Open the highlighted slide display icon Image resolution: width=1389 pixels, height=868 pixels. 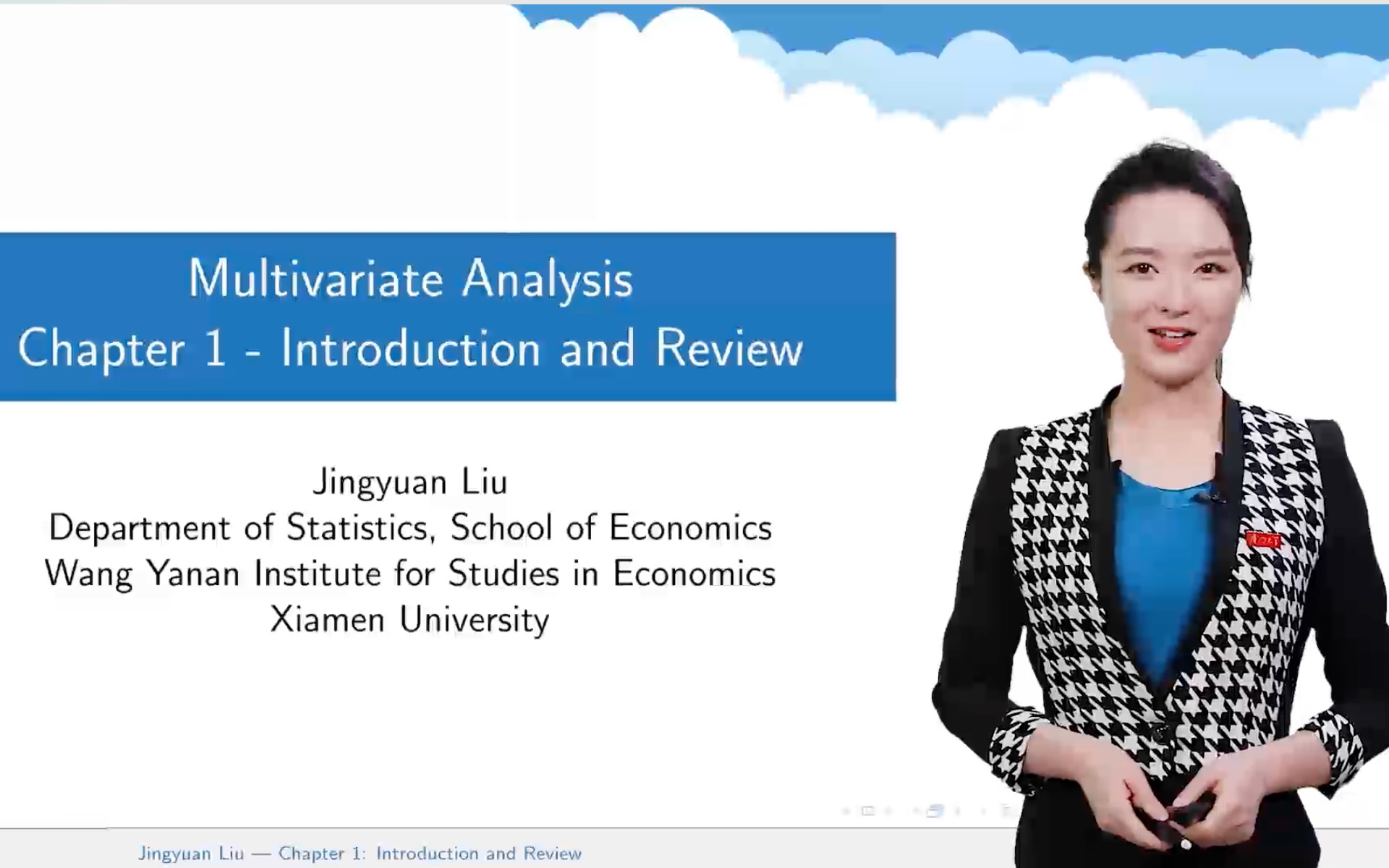coord(933,811)
